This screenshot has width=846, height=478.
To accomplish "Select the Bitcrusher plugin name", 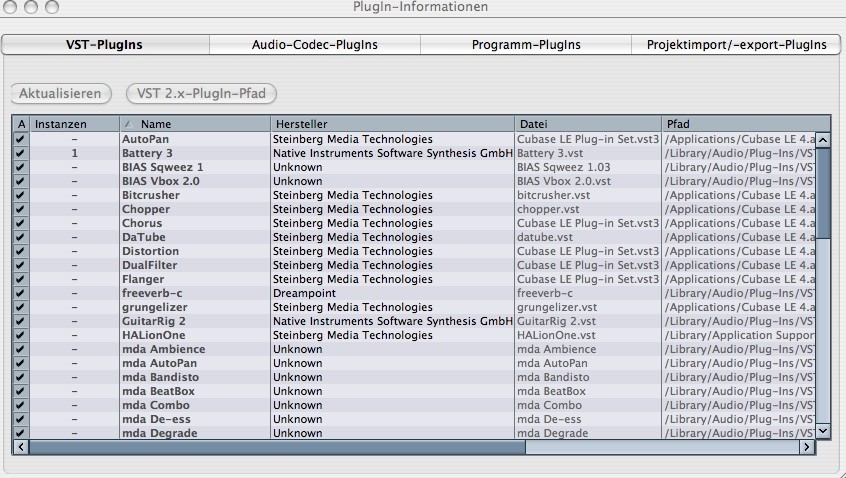I will (151, 195).
